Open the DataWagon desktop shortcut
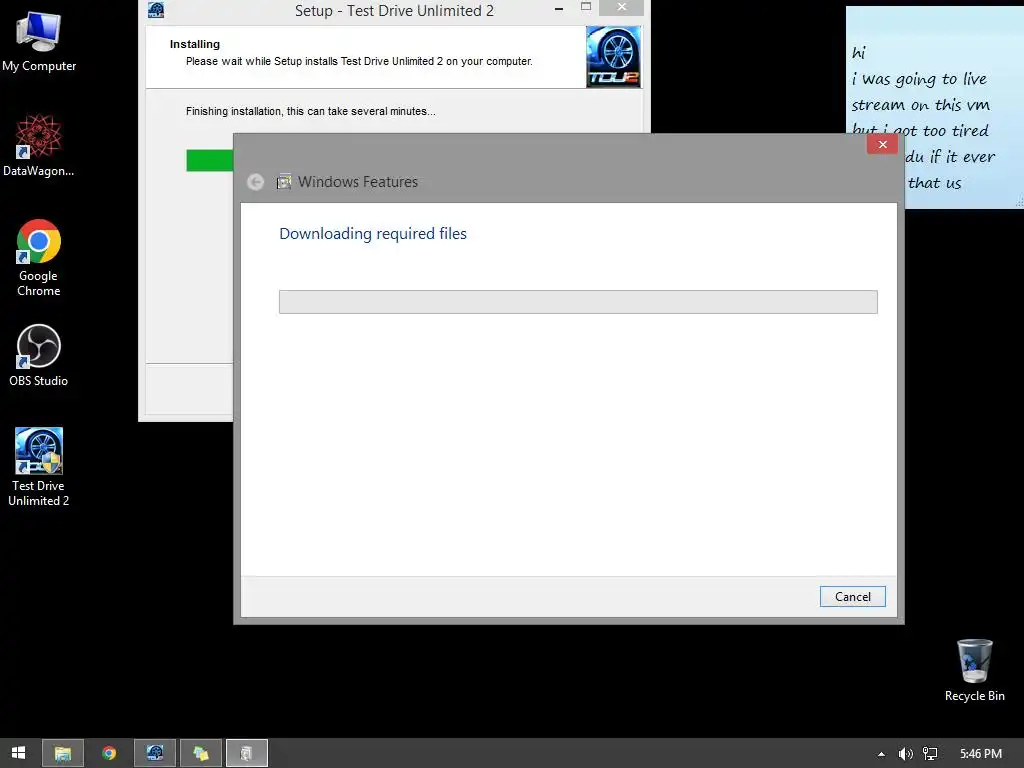Screen dimensions: 1024x768 click(x=39, y=145)
